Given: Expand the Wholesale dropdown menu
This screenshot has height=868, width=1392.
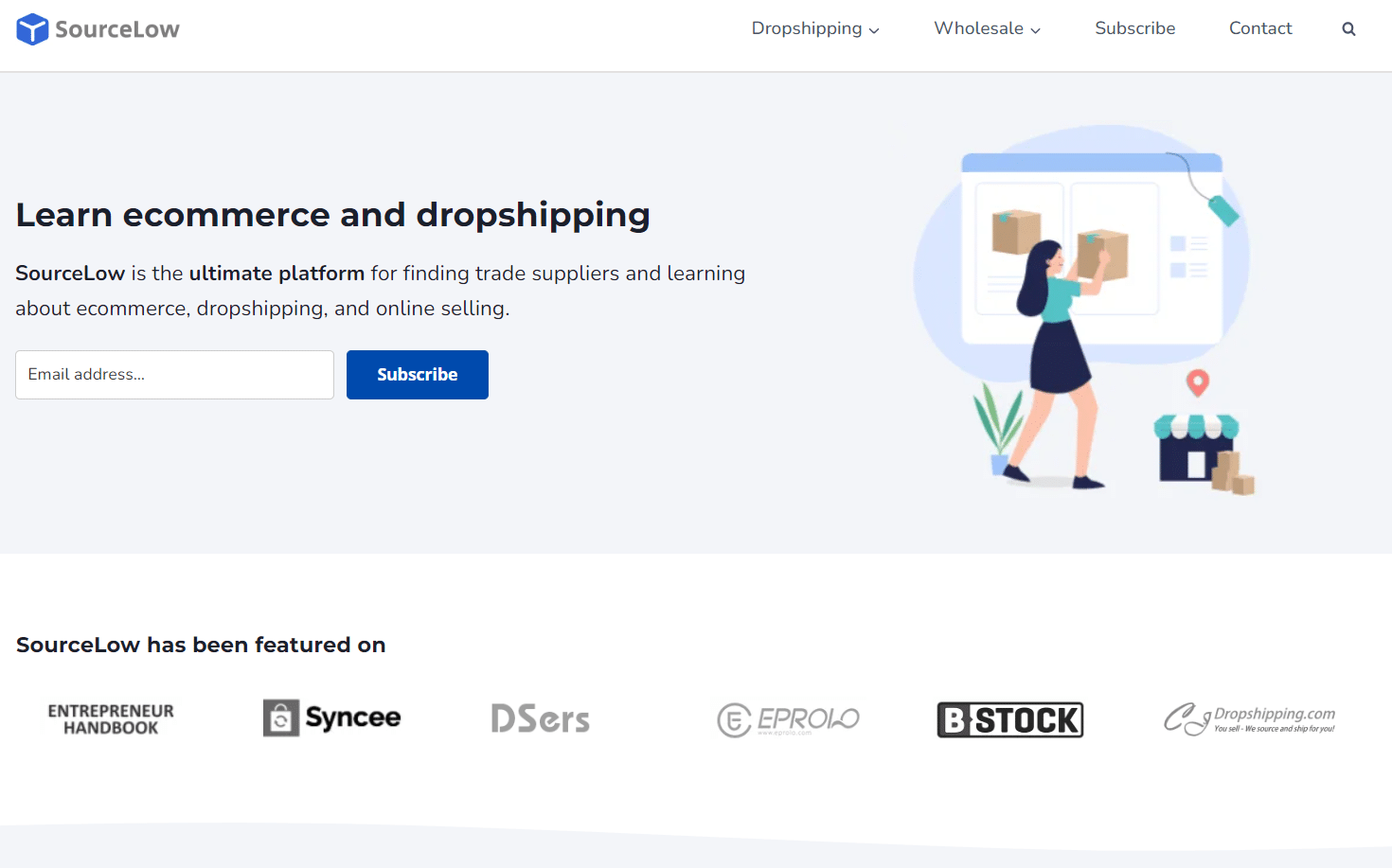Looking at the screenshot, I should tap(979, 28).
